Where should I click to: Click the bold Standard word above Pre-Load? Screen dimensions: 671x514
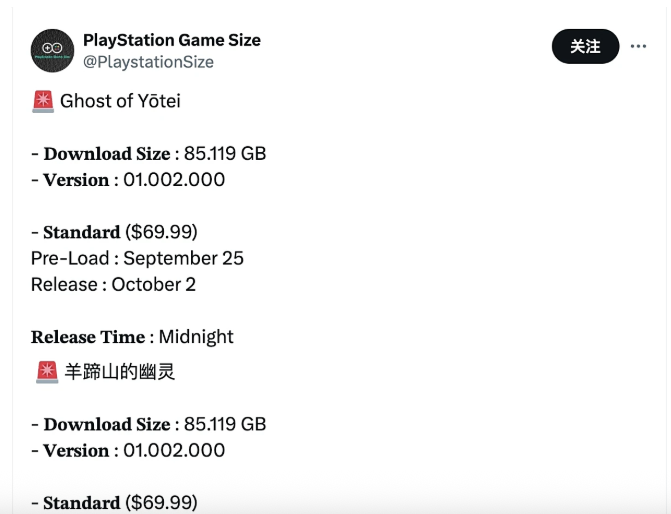click(82, 232)
